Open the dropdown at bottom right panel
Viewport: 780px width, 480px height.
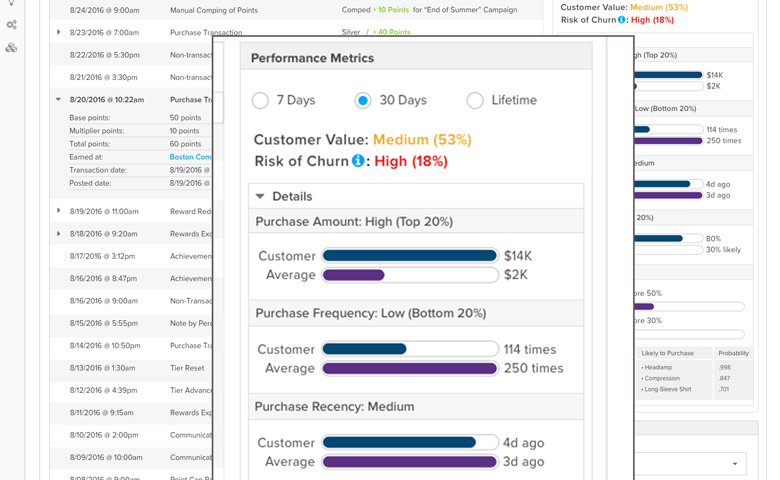tap(736, 463)
